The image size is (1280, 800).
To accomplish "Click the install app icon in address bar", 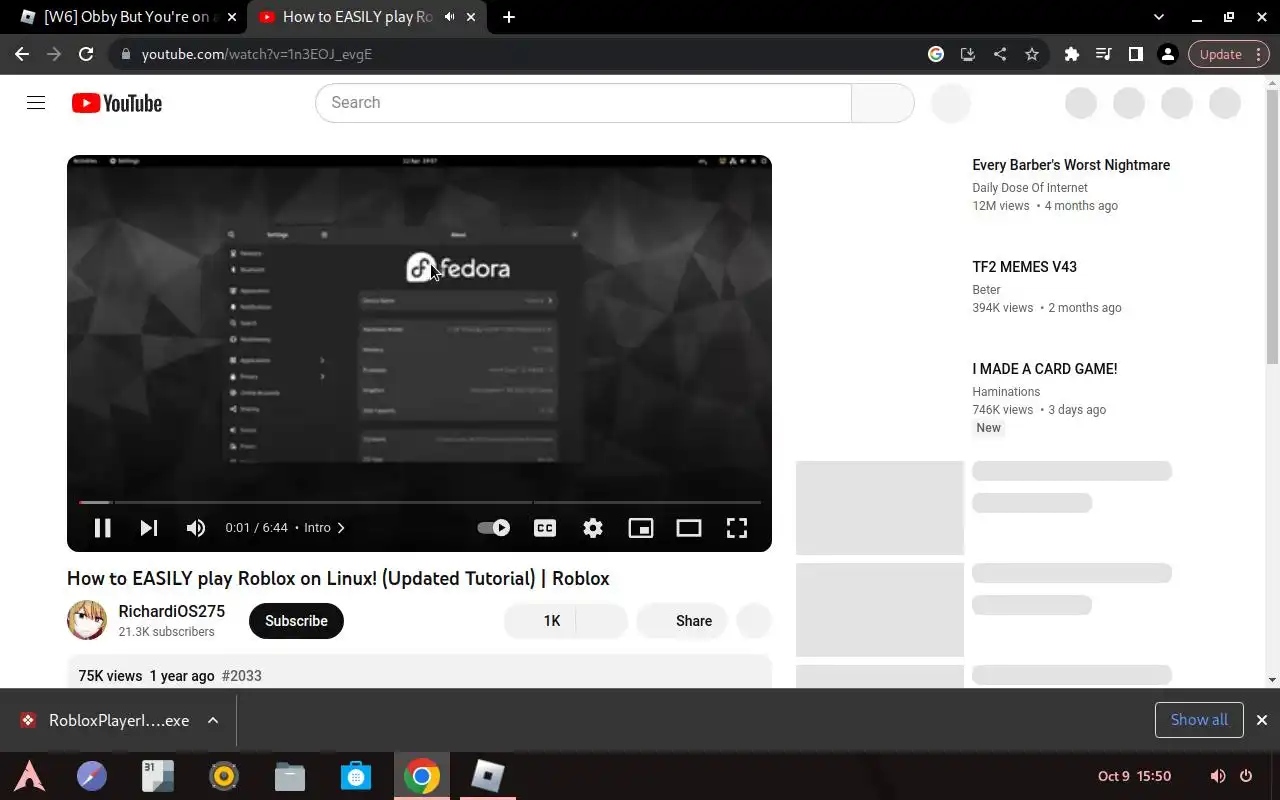I will tap(968, 54).
